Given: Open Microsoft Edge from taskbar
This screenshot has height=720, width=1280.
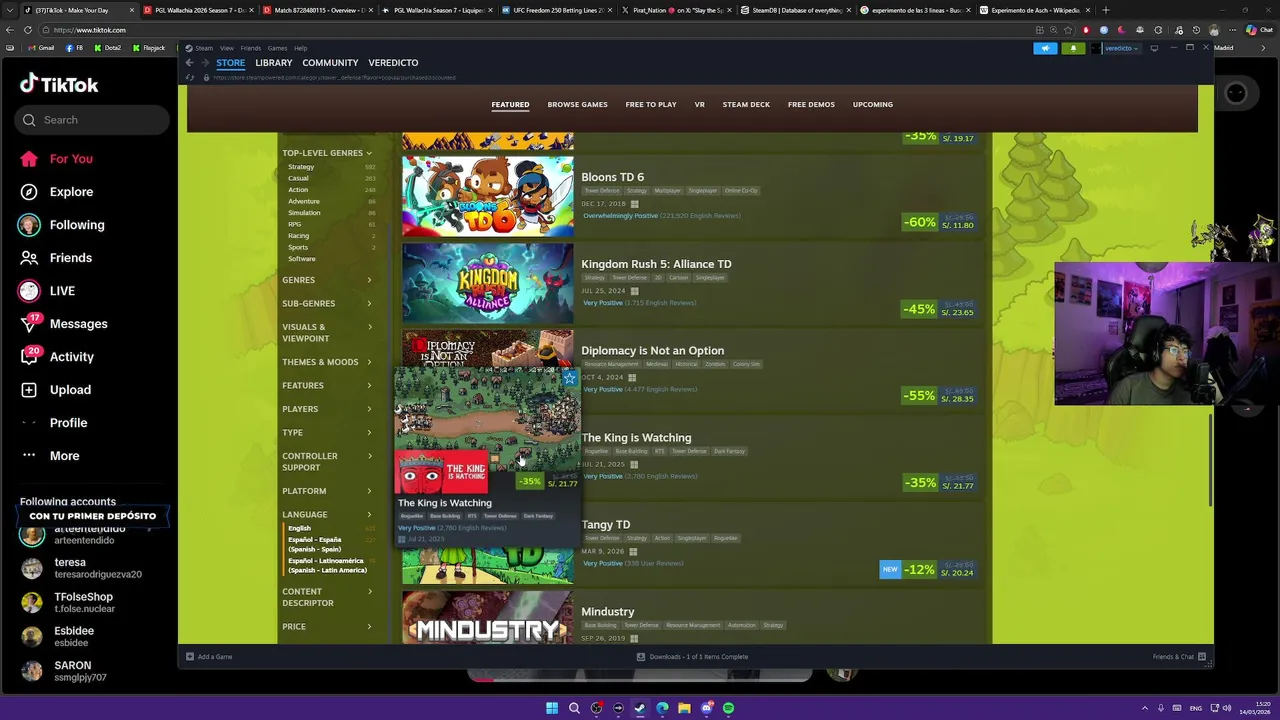Looking at the screenshot, I should point(662,708).
